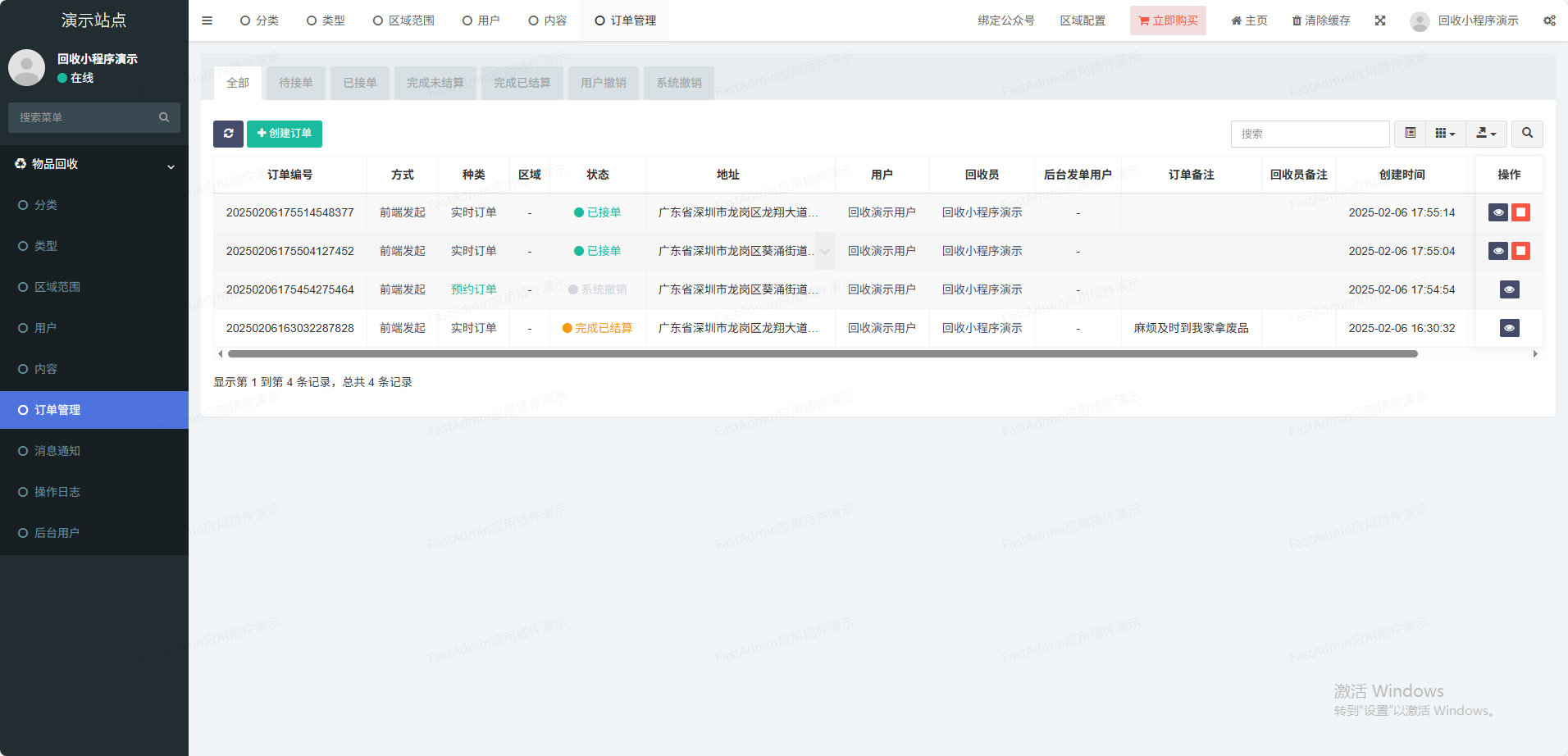Click the 创建订单 button

[285, 134]
